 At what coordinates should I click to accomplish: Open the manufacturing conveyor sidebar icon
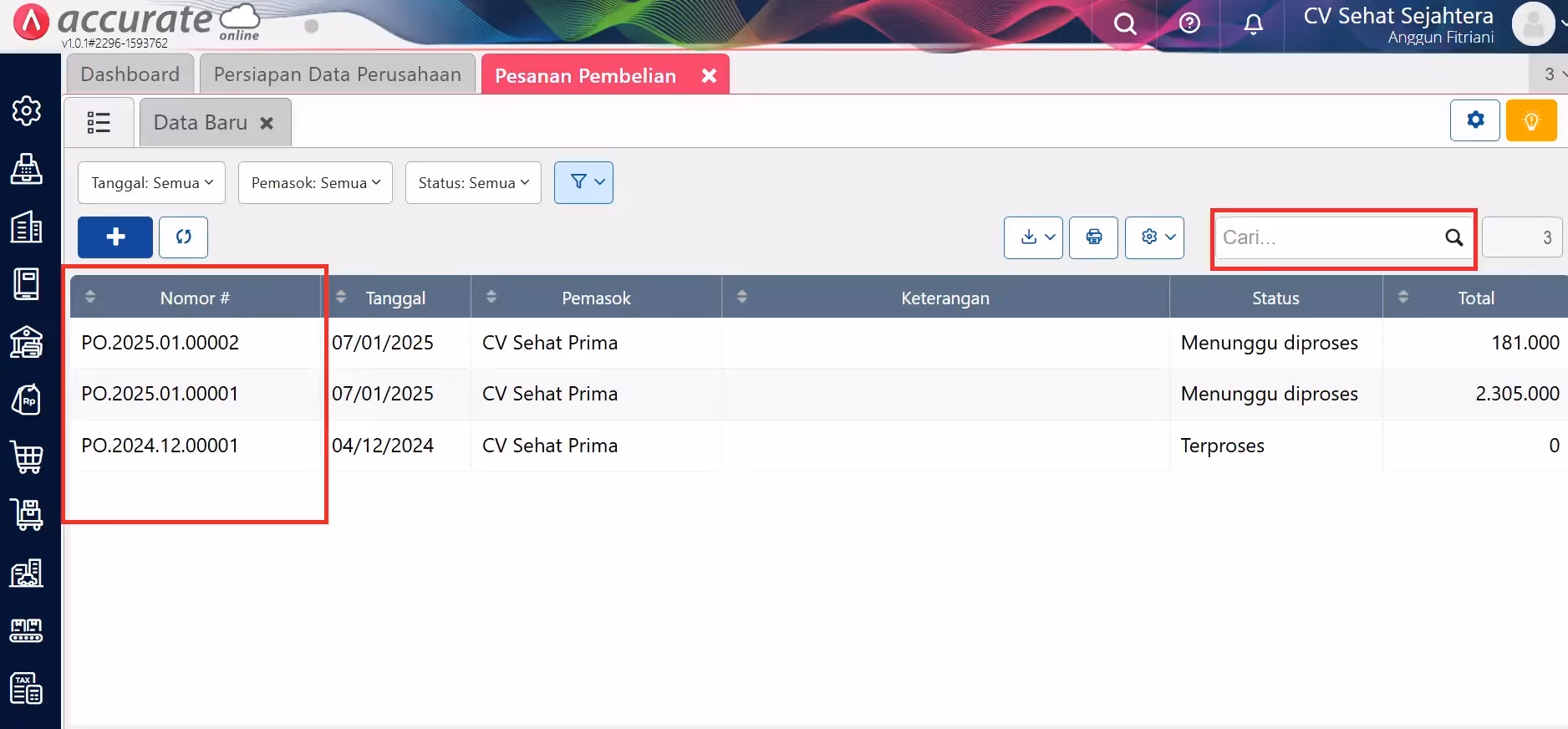click(x=27, y=630)
